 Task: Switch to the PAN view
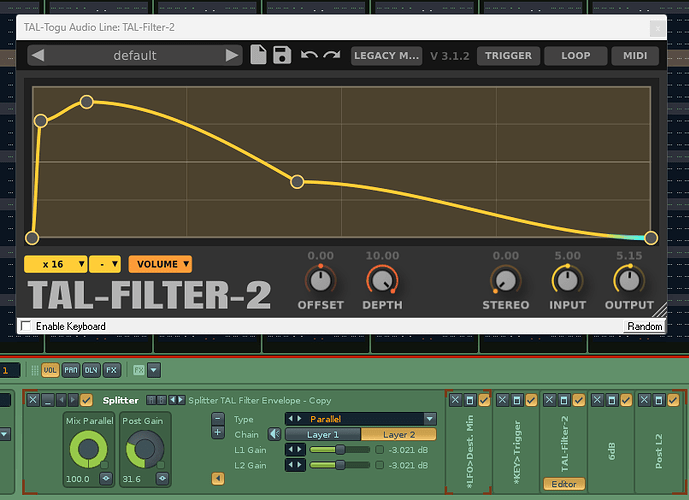pos(71,370)
